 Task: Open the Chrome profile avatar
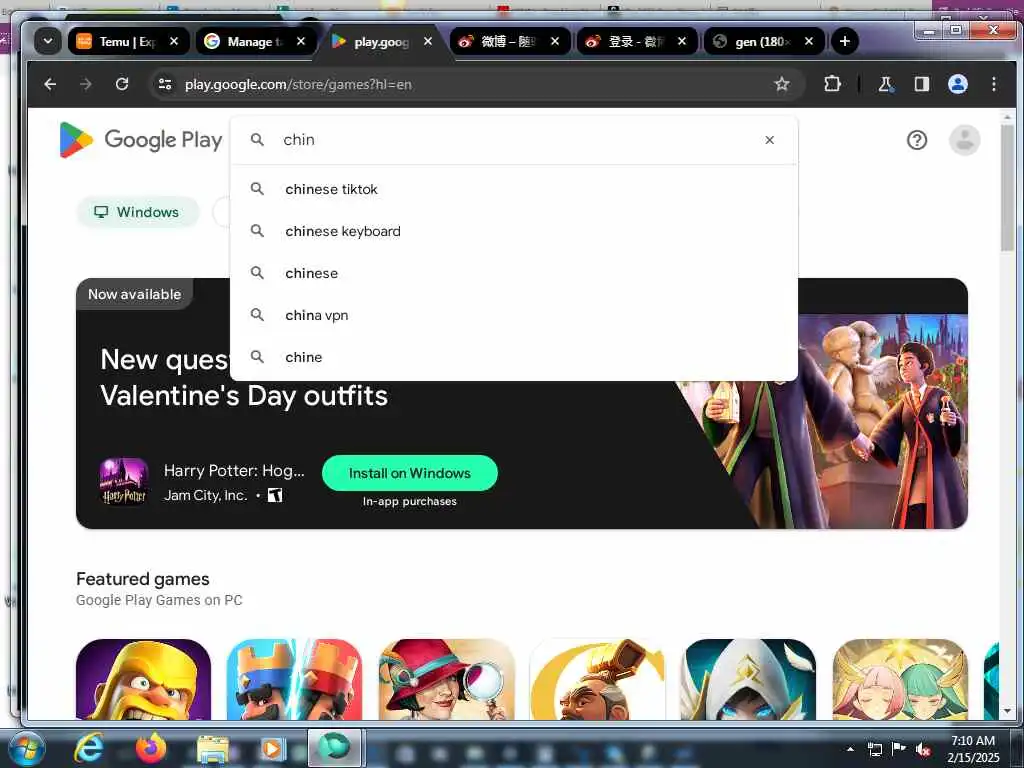957,84
